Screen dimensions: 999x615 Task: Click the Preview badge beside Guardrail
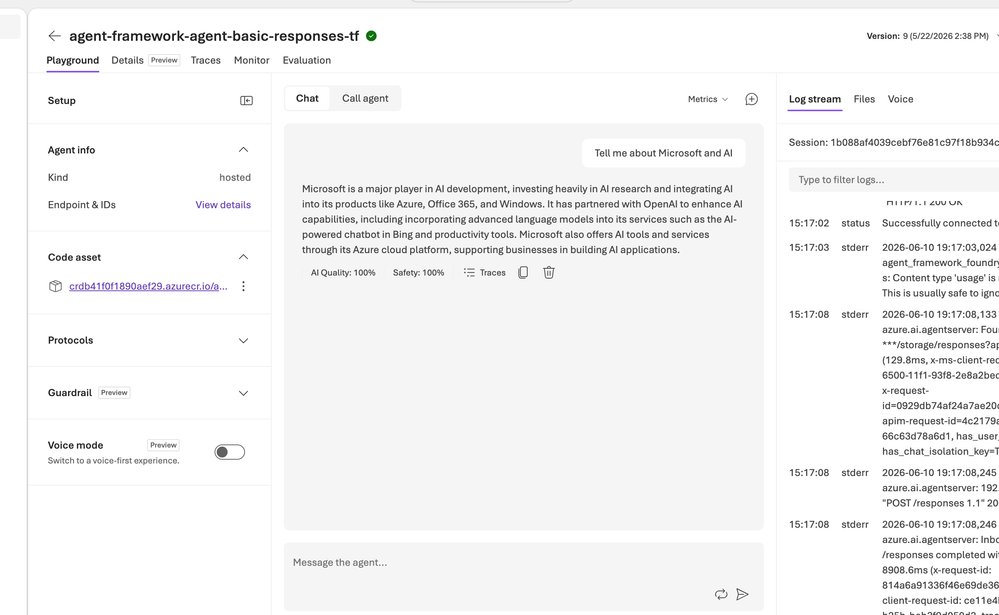tap(114, 393)
